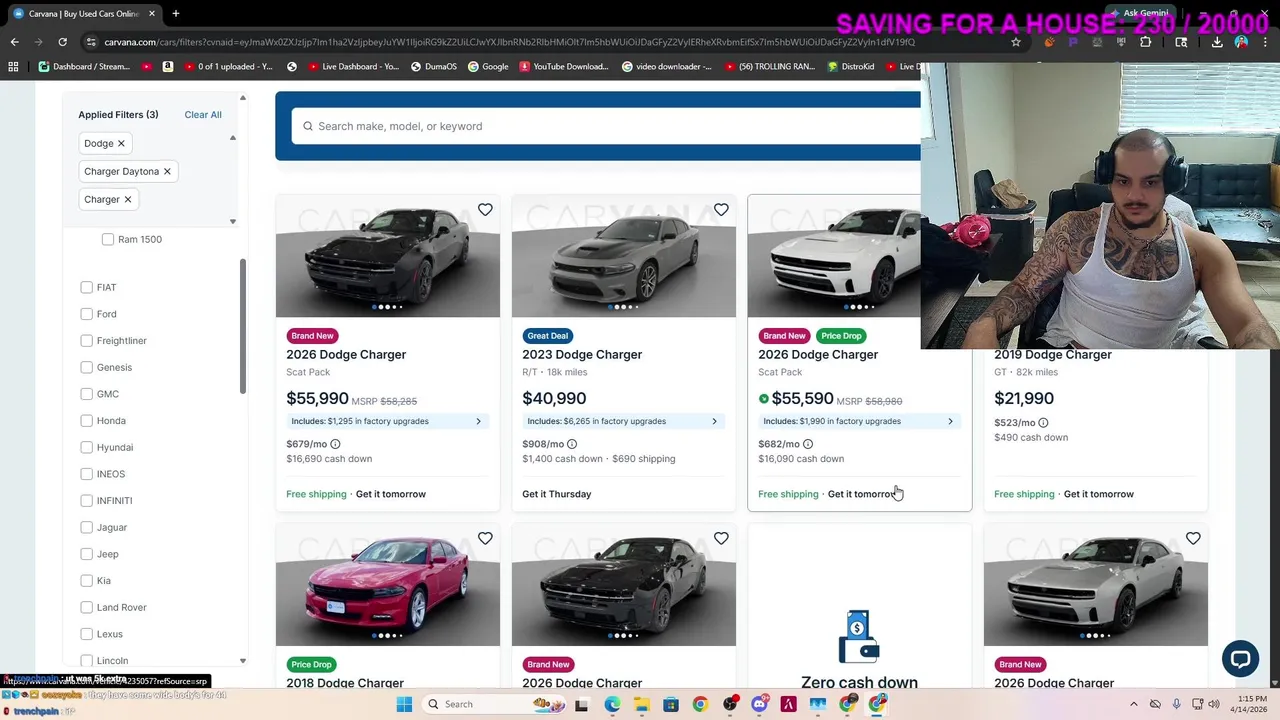This screenshot has width=1280, height=720.
Task: Select the Land Rover checkbox
Action: click(x=87, y=607)
